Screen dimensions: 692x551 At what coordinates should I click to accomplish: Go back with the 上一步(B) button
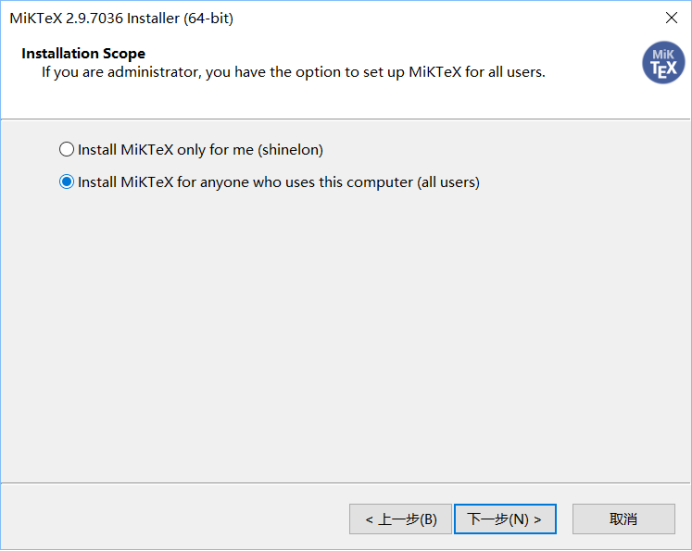click(x=400, y=519)
